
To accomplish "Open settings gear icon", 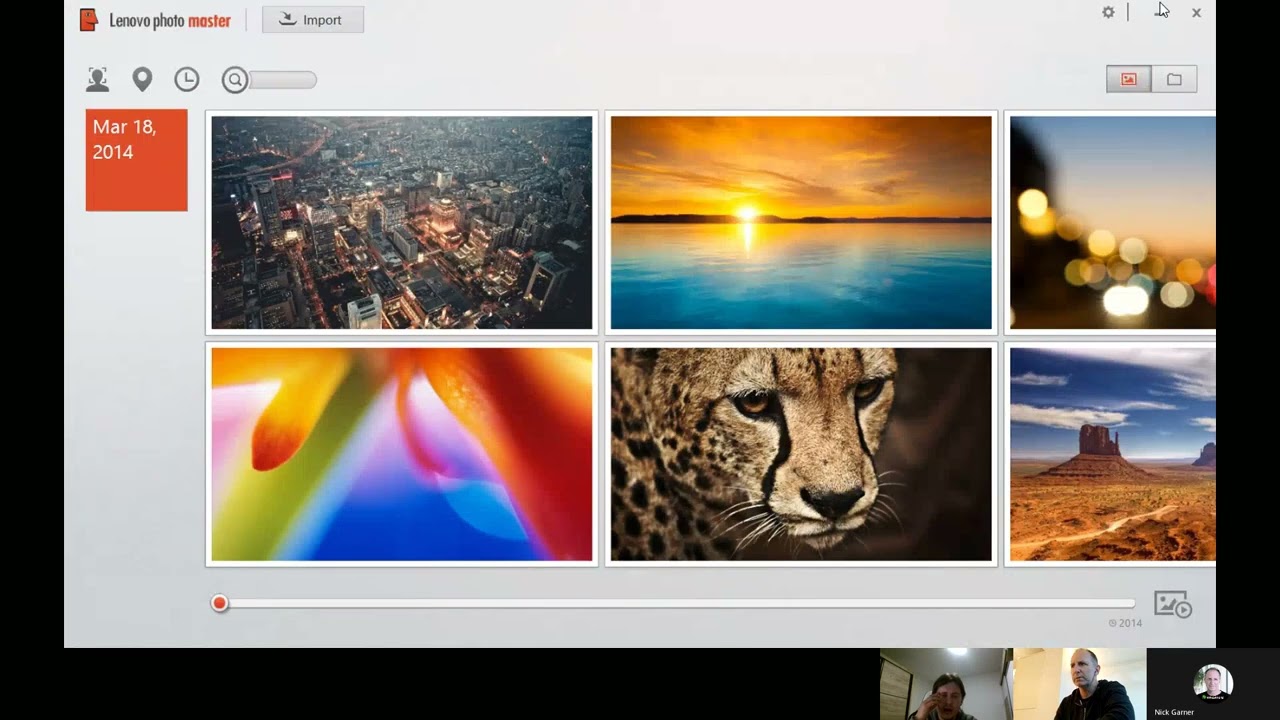I will pos(1108,13).
